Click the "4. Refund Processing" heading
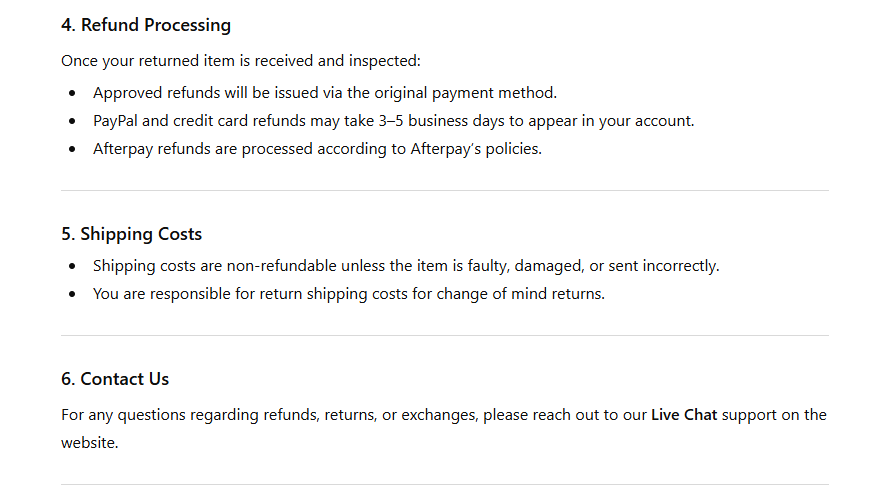The width and height of the screenshot is (888, 497). pos(146,25)
